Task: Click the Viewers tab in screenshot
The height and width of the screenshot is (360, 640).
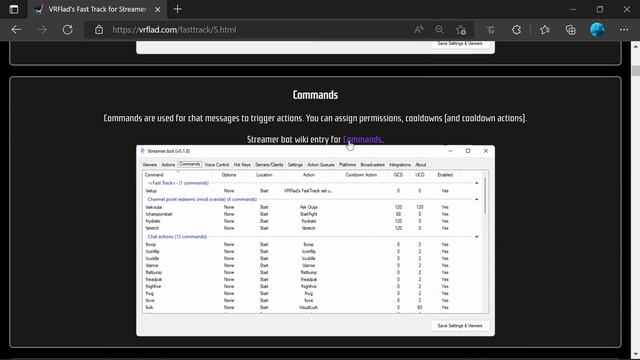Action: tap(150, 164)
